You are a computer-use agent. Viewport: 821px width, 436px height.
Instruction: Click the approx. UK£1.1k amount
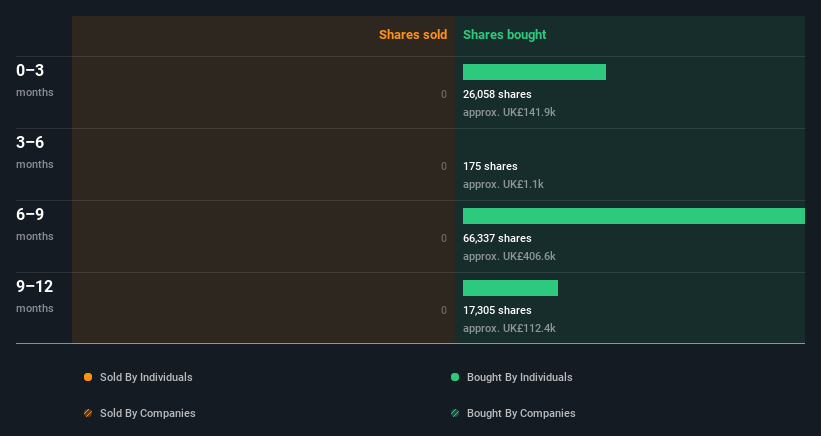pyautogui.click(x=503, y=184)
